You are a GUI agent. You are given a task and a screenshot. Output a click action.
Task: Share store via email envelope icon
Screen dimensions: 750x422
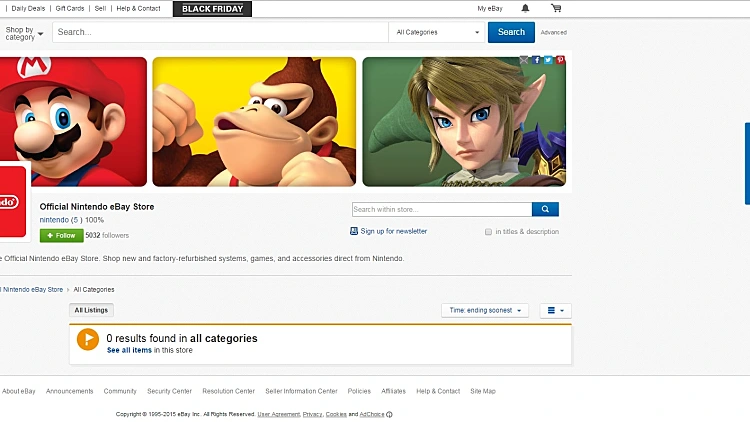[524, 60]
